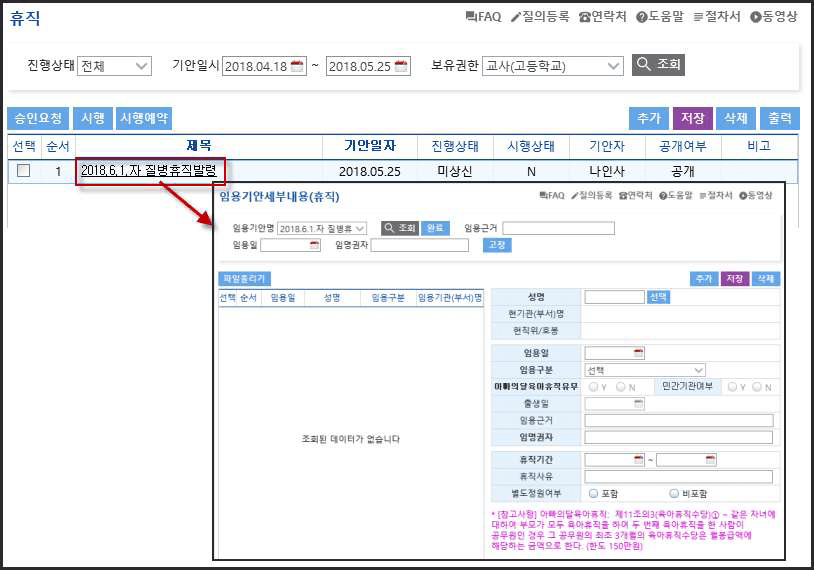Open calendar for end date 2018.05.25
814x570 pixels.
point(401,67)
